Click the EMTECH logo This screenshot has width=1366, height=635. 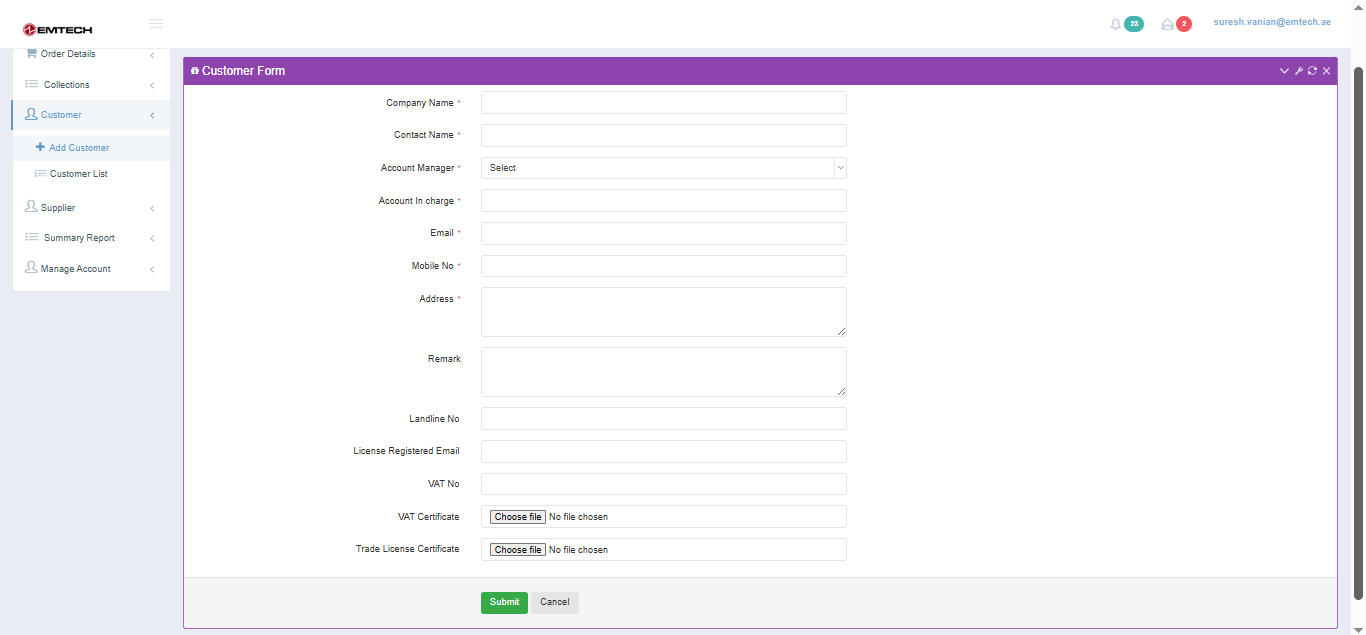pyautogui.click(x=57, y=30)
